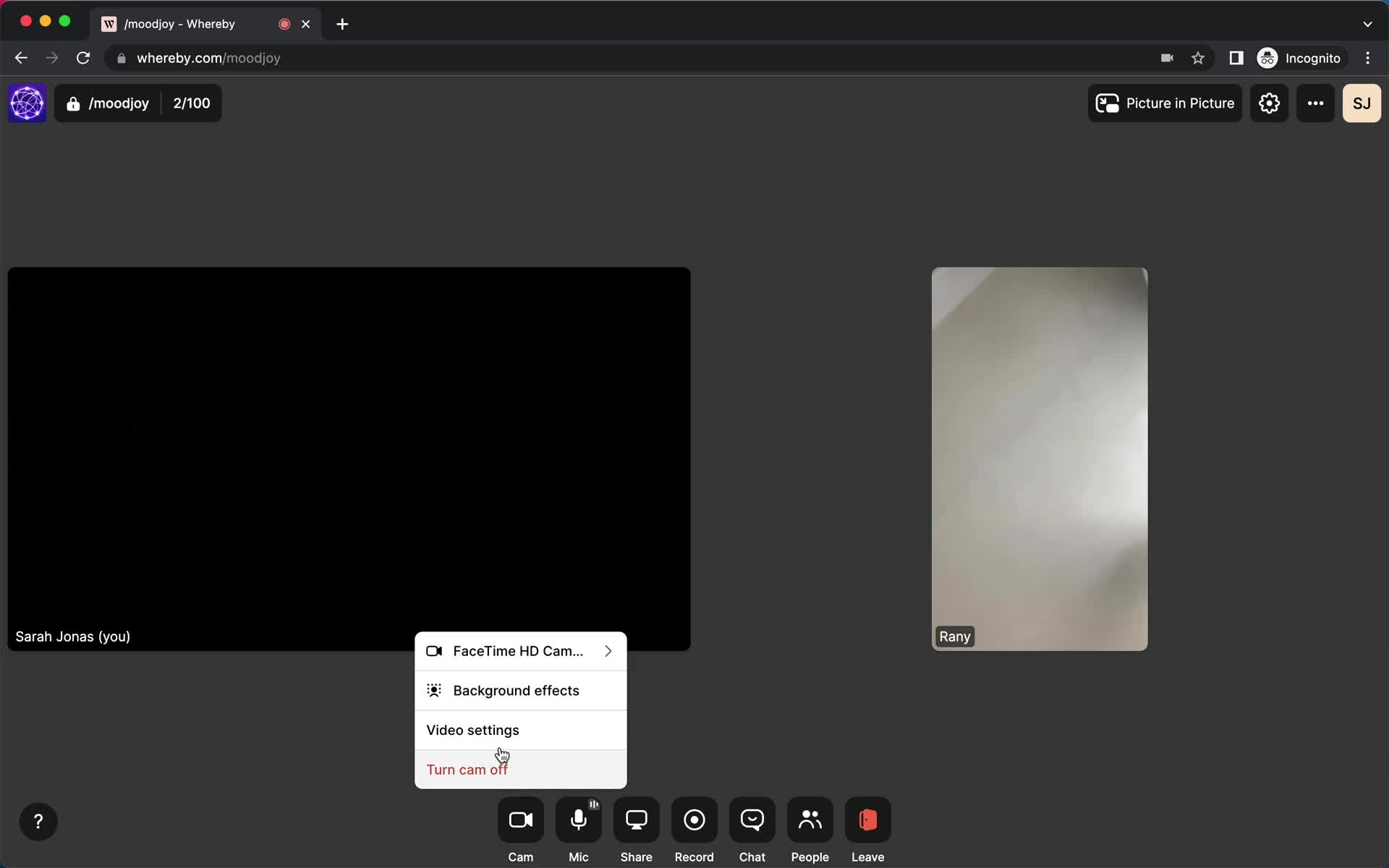Expand FaceTime HD Camera submenu
This screenshot has width=1389, height=868.
607,651
